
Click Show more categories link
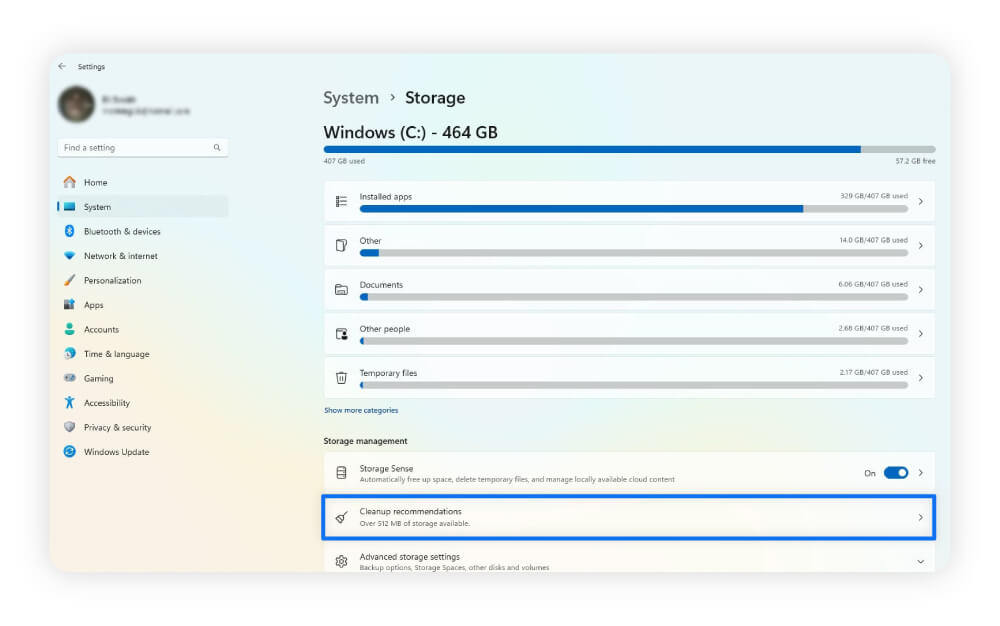pos(361,411)
